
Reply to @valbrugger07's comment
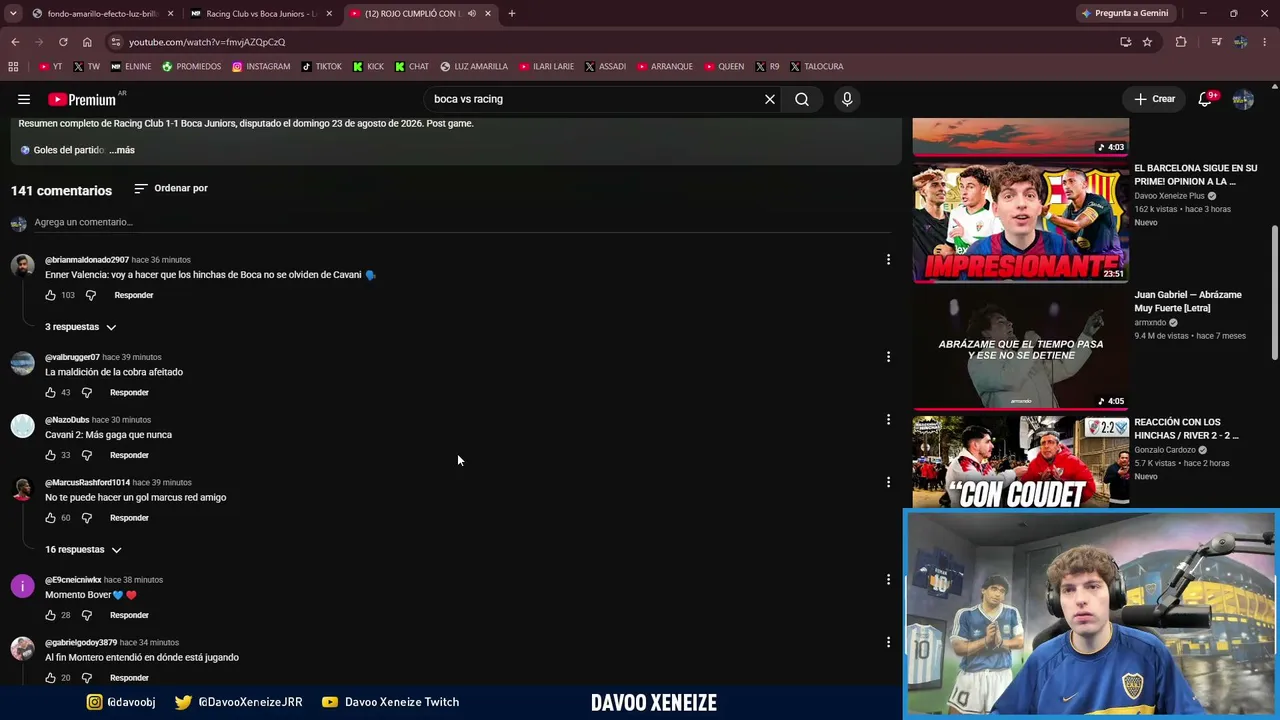point(129,392)
